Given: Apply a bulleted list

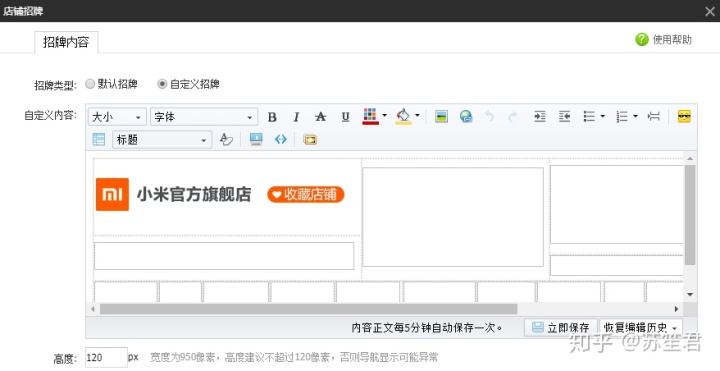Looking at the screenshot, I should [x=589, y=117].
